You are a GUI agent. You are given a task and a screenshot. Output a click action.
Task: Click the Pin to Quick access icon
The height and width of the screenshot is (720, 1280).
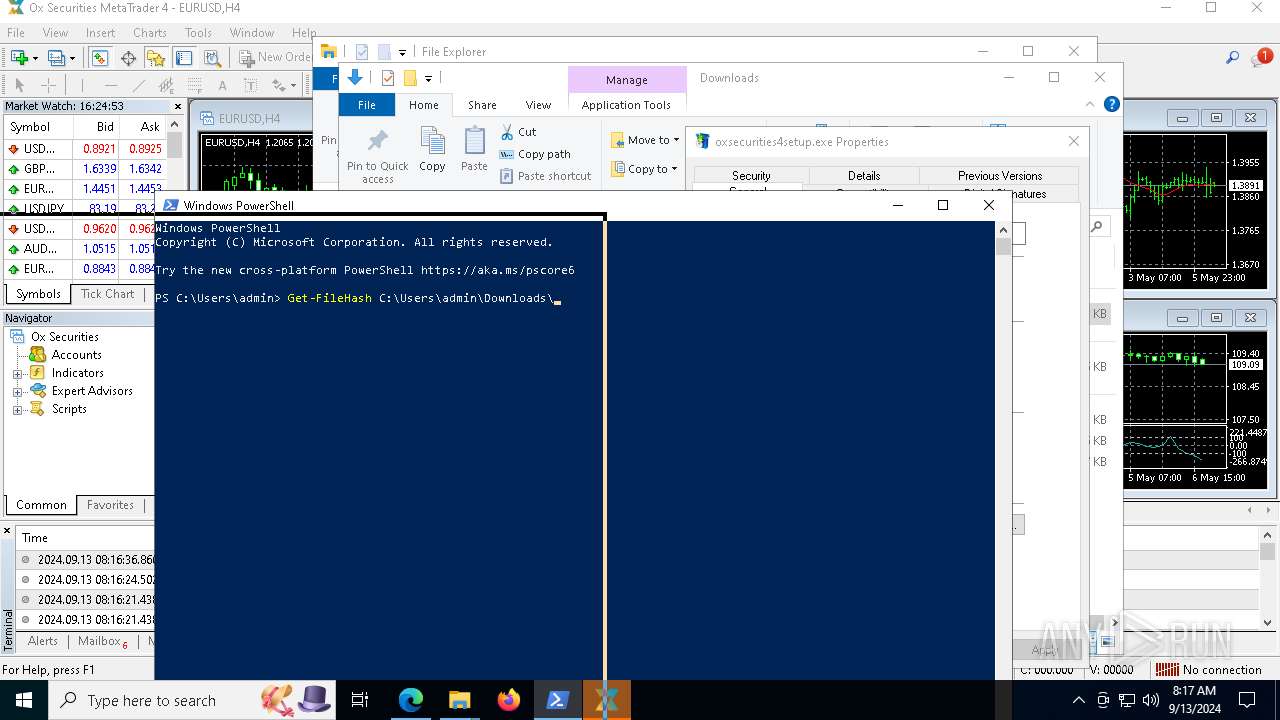pyautogui.click(x=377, y=141)
